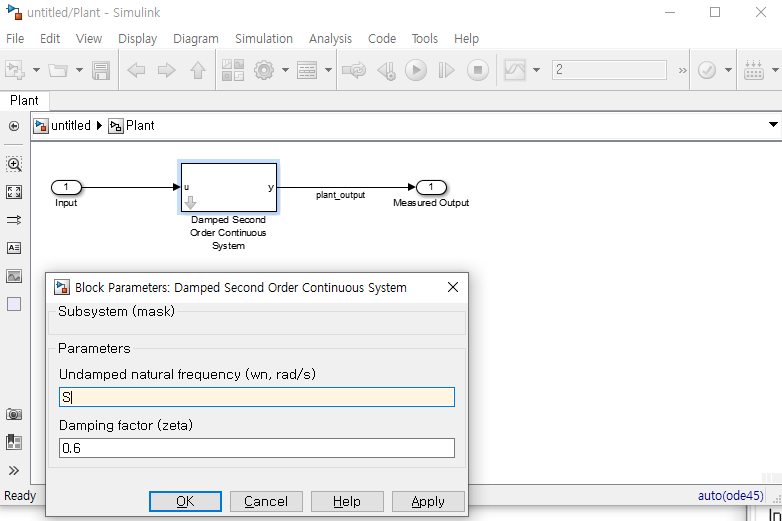Expand the Model Explorer dropdown arrow
Viewport: 782px width, 521px height.
point(328,70)
